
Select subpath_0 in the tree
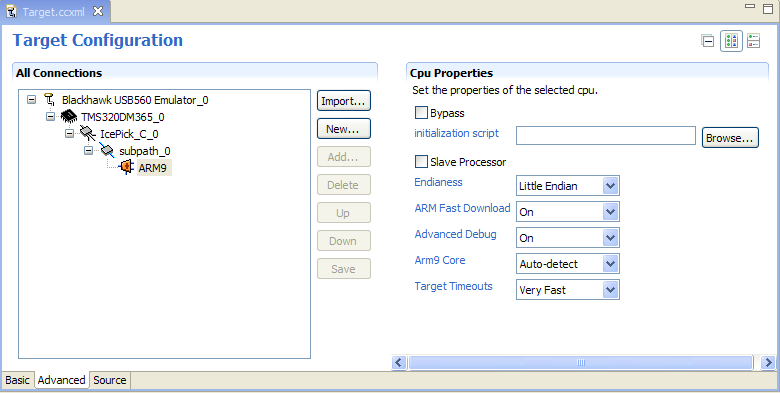pyautogui.click(x=145, y=151)
